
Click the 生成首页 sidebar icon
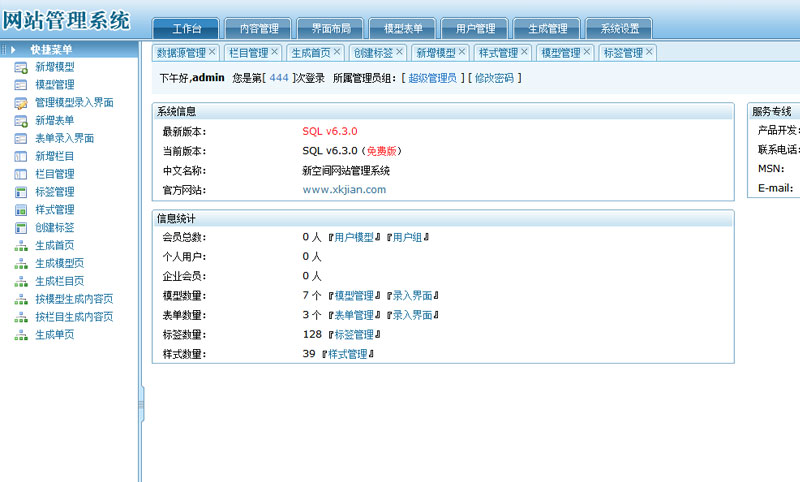click(x=20, y=246)
